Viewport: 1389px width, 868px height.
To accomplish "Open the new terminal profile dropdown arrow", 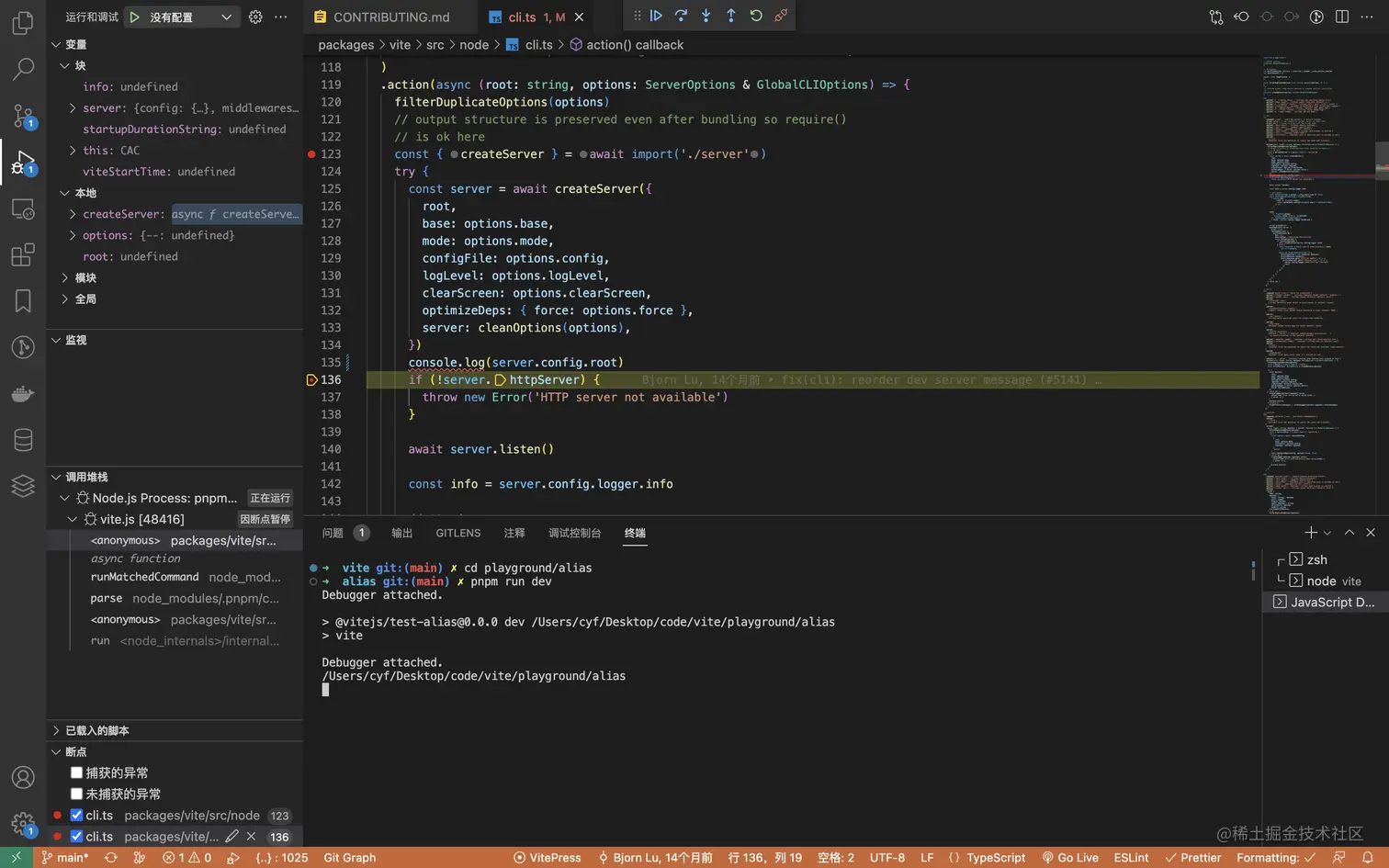I will tap(1327, 533).
